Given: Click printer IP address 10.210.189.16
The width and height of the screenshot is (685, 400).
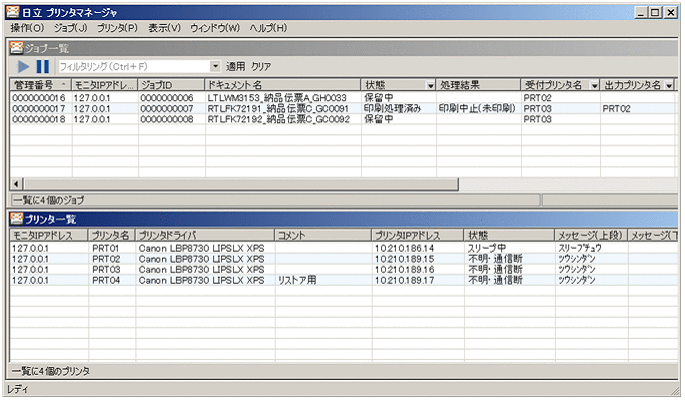Looking at the screenshot, I should 404,269.
